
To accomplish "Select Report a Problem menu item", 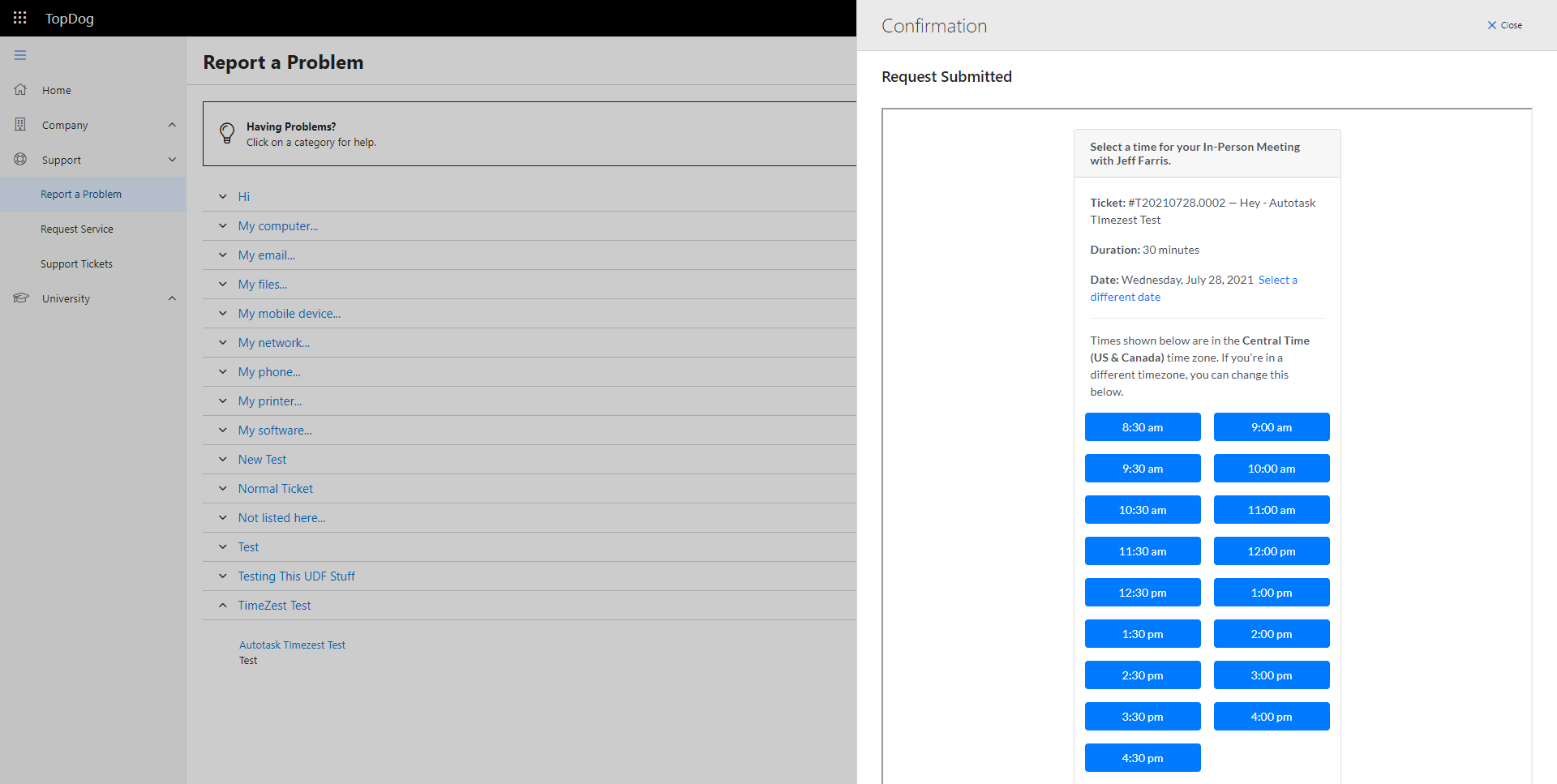I will (x=93, y=195).
